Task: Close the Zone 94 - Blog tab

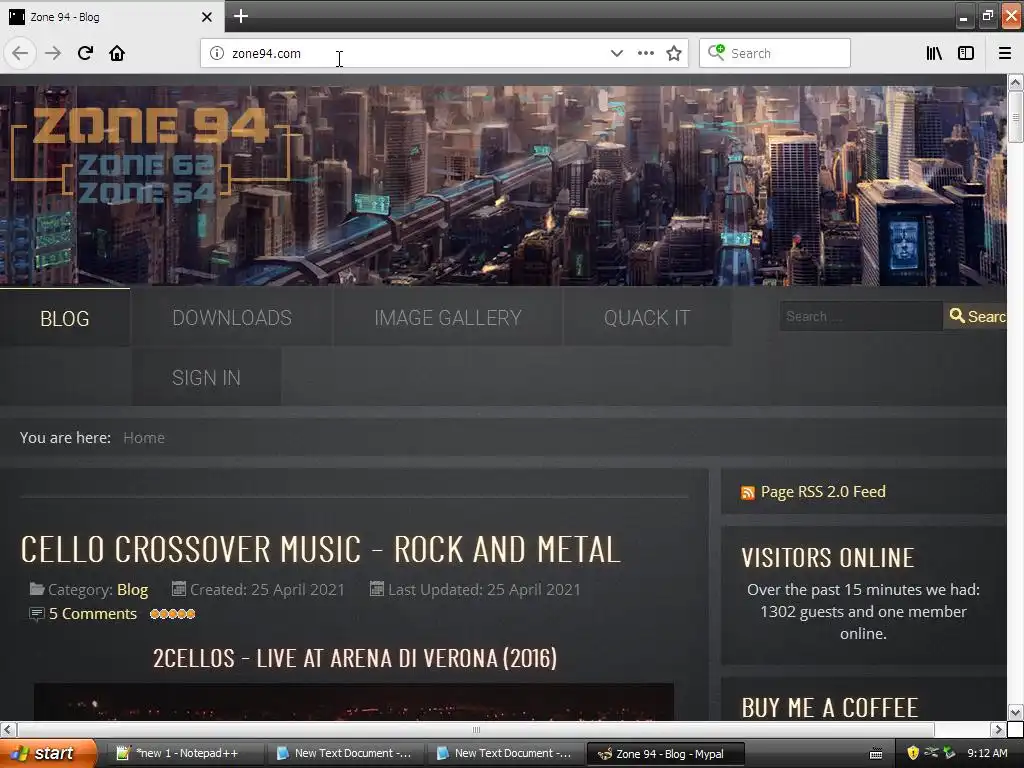Action: pyautogui.click(x=206, y=17)
